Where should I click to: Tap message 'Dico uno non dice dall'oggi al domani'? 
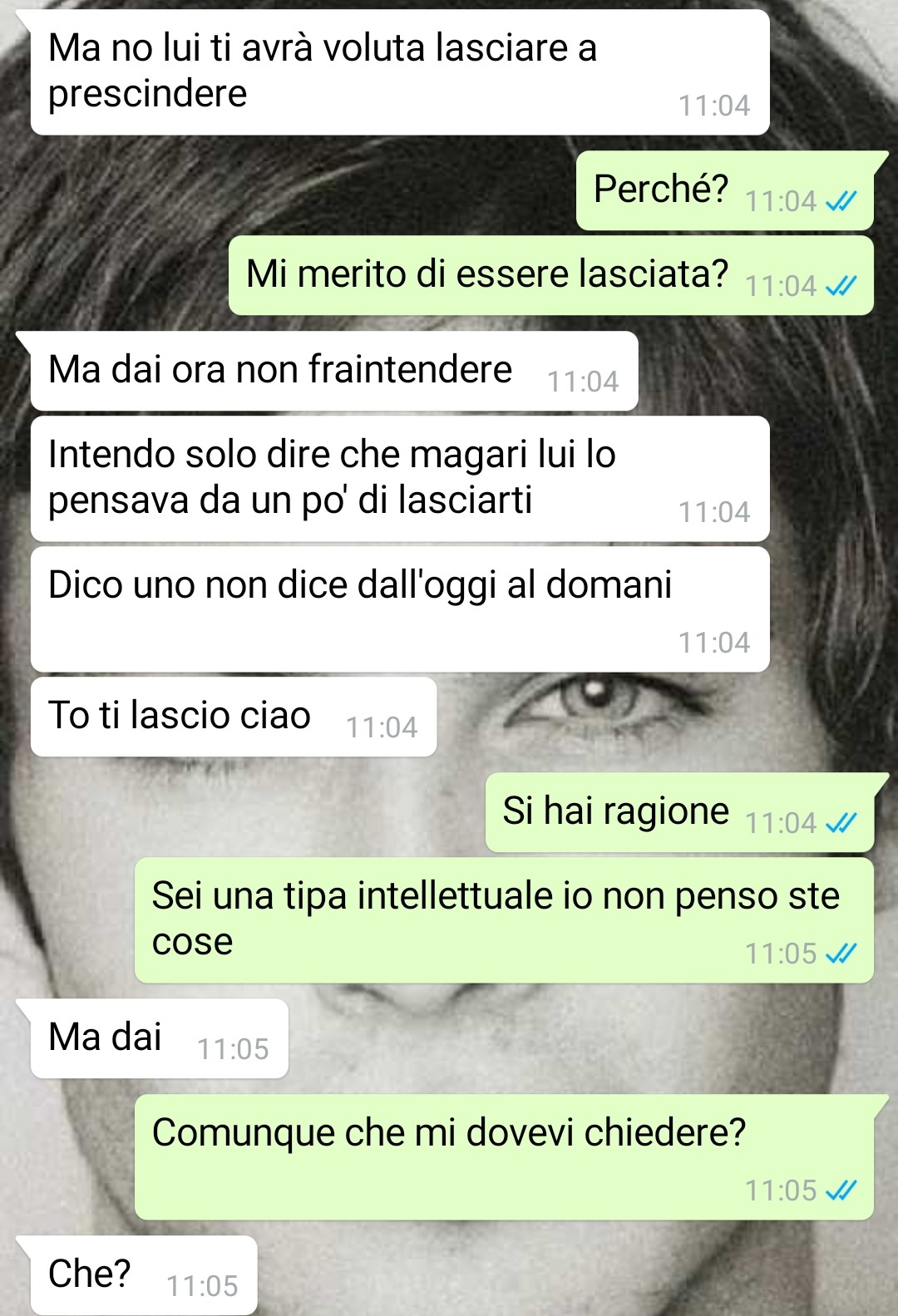point(400,609)
